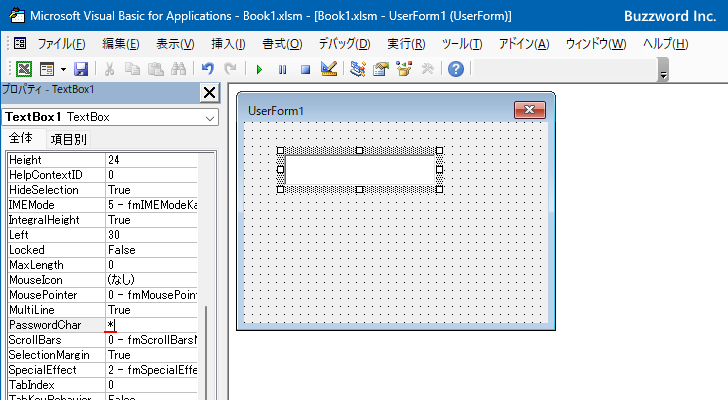Open Find with the binoculars icon
This screenshot has width=728, height=400.
click(178, 69)
